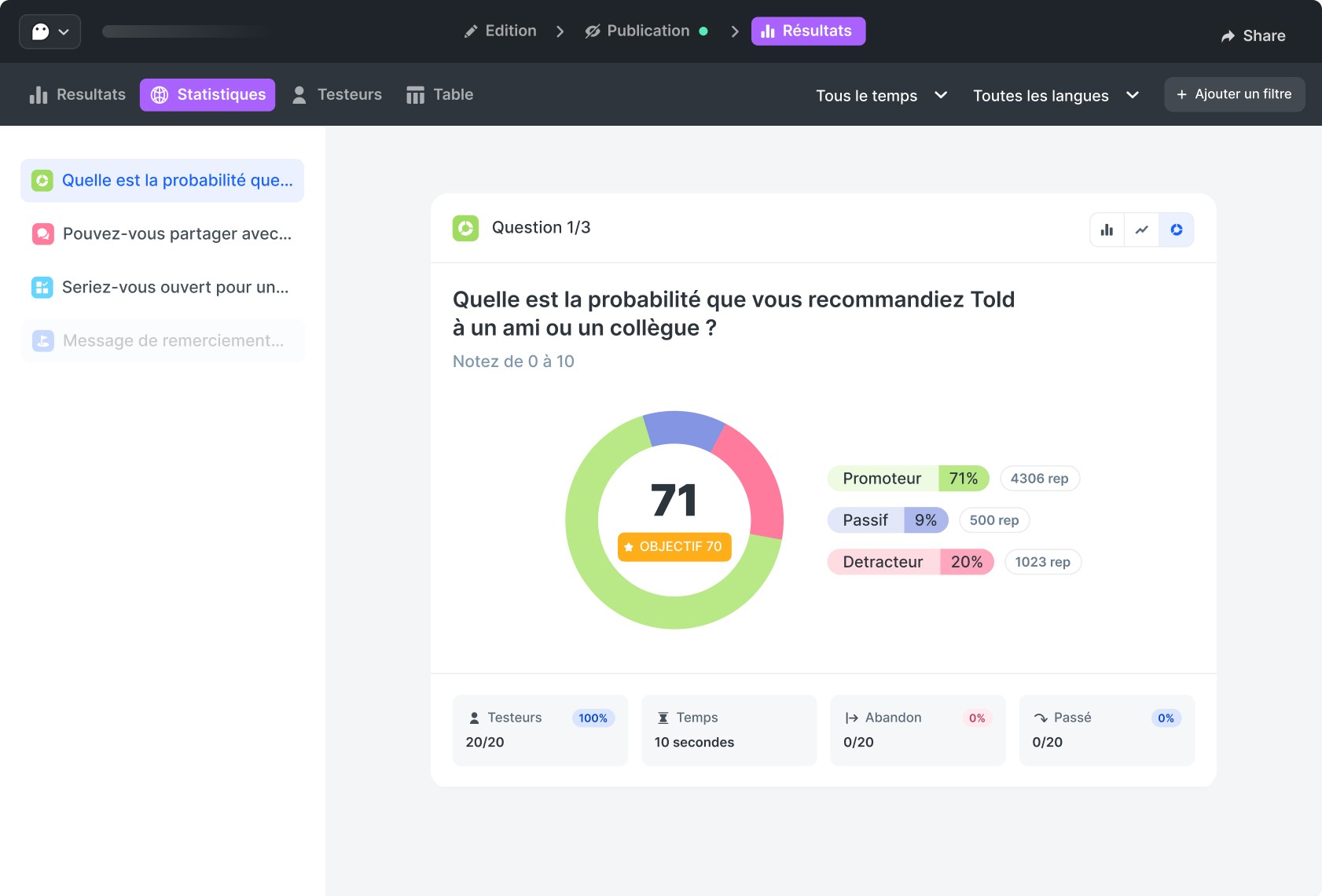Click the globe icon on Statistiques
Screen dimensions: 1322x896
click(x=160, y=95)
